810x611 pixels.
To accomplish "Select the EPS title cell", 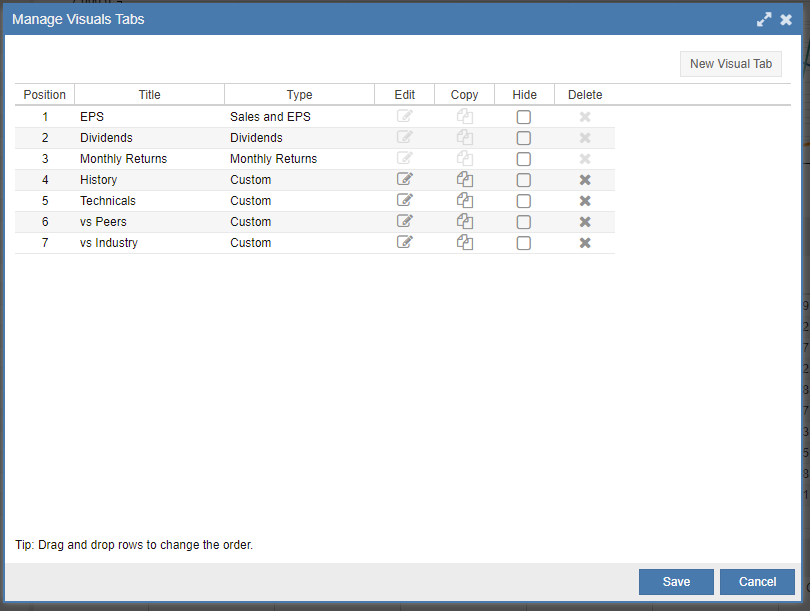I will (149, 117).
